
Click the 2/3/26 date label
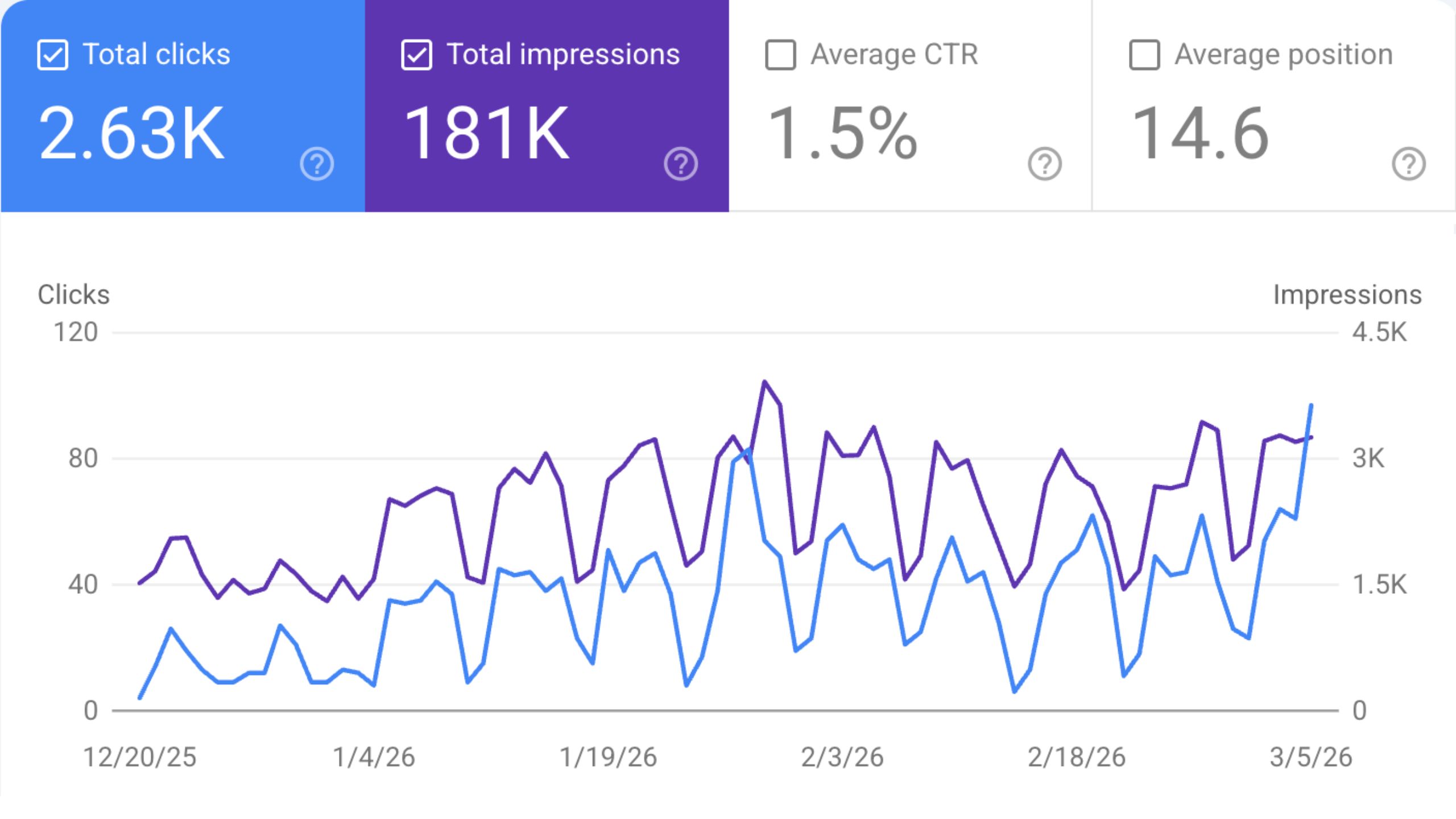(842, 757)
